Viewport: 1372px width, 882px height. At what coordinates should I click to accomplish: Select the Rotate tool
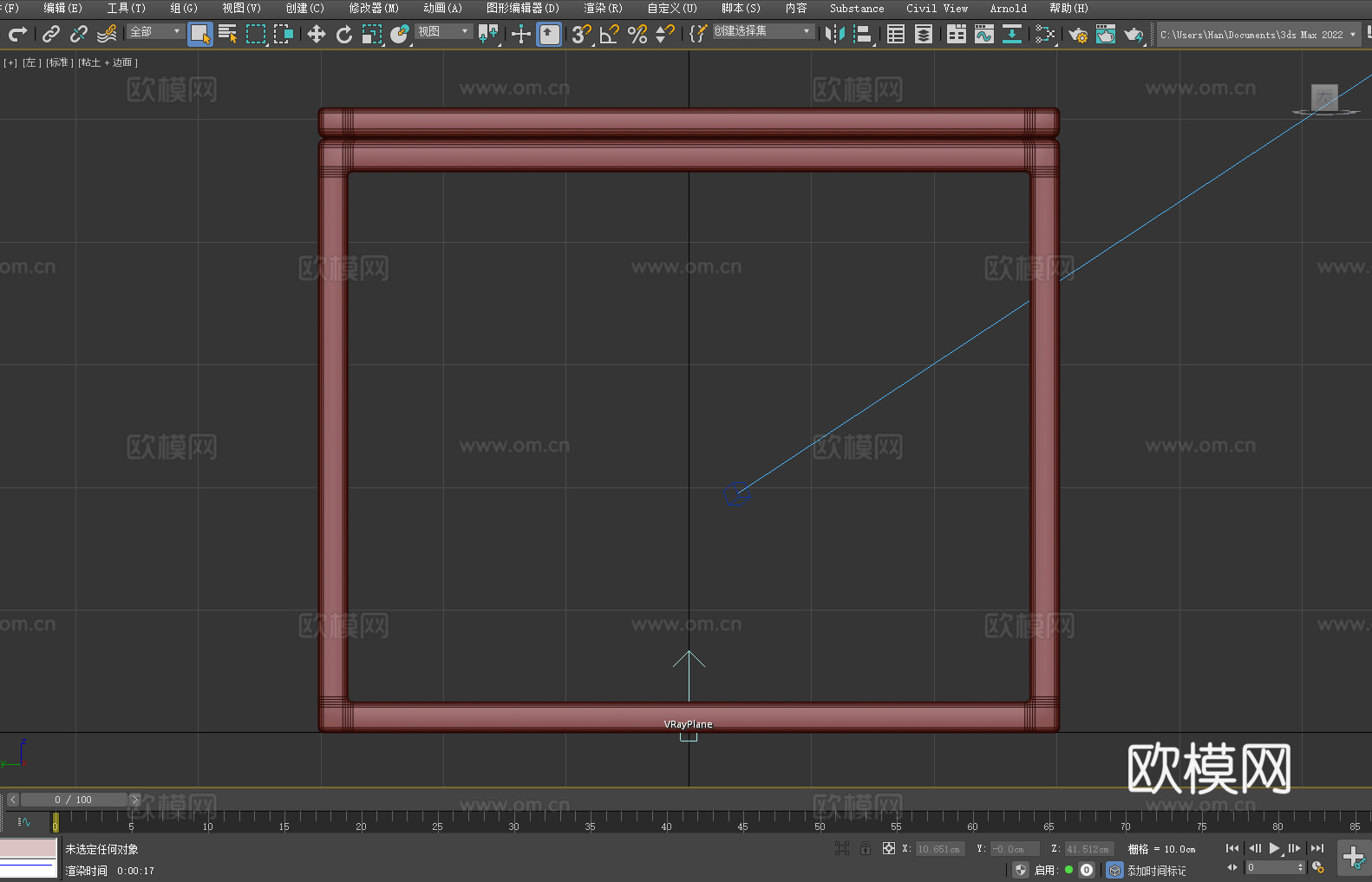click(344, 34)
